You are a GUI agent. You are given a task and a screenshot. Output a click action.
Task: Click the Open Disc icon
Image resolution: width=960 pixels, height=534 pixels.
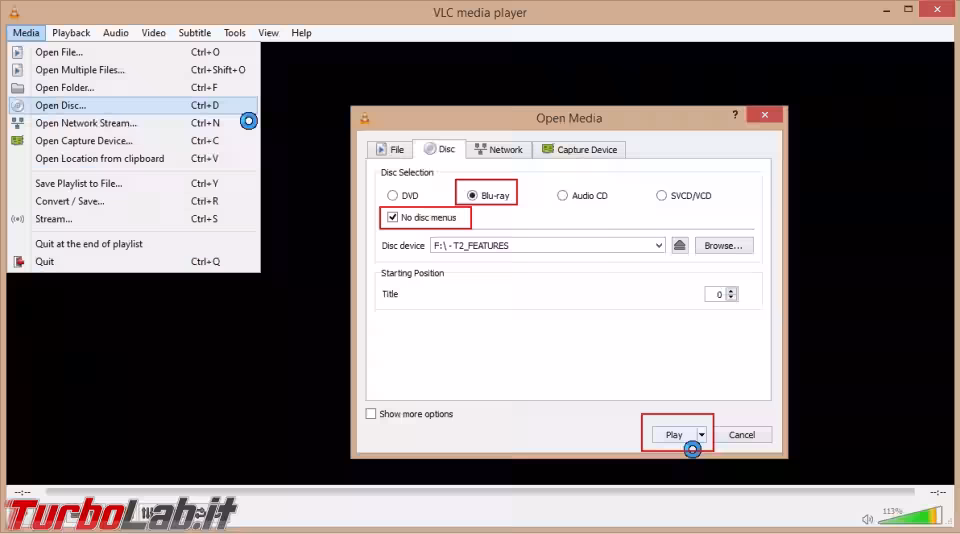pyautogui.click(x=18, y=105)
